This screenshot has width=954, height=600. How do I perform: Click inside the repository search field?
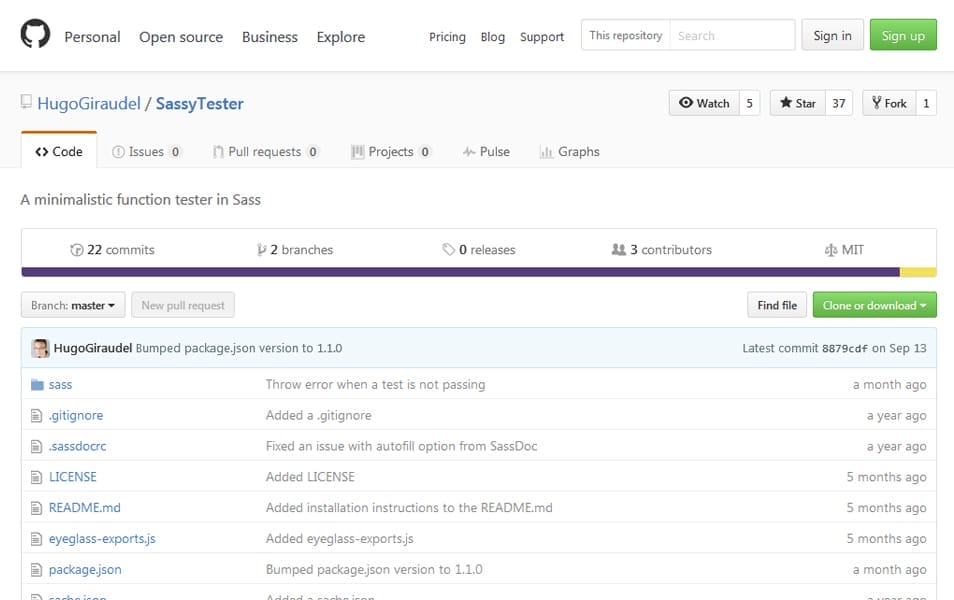point(730,34)
